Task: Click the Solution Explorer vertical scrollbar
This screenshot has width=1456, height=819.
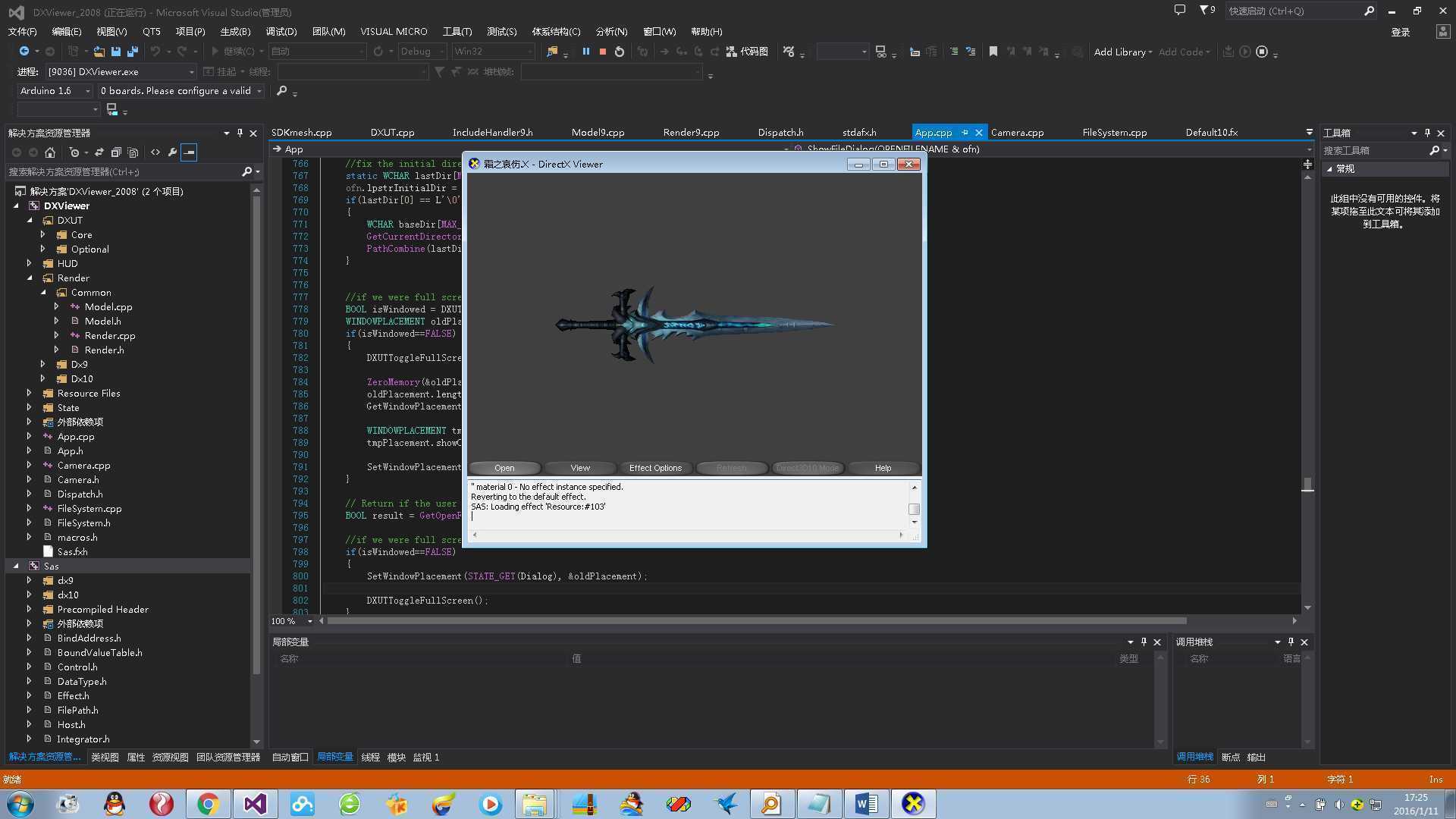Action: (x=256, y=435)
